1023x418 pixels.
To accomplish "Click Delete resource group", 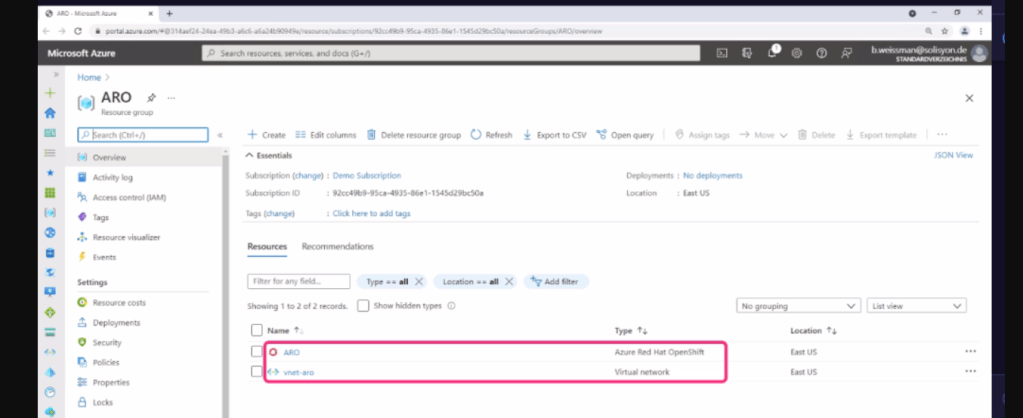I will tap(414, 135).
